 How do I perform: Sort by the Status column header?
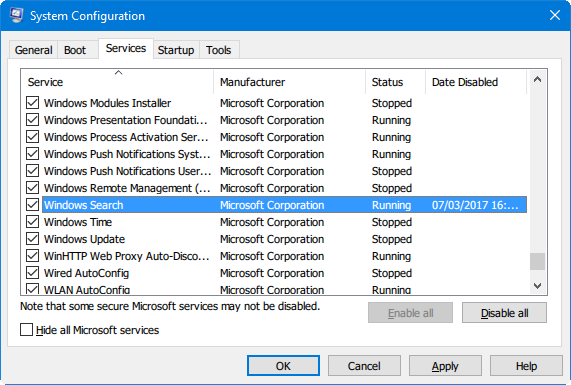point(395,82)
